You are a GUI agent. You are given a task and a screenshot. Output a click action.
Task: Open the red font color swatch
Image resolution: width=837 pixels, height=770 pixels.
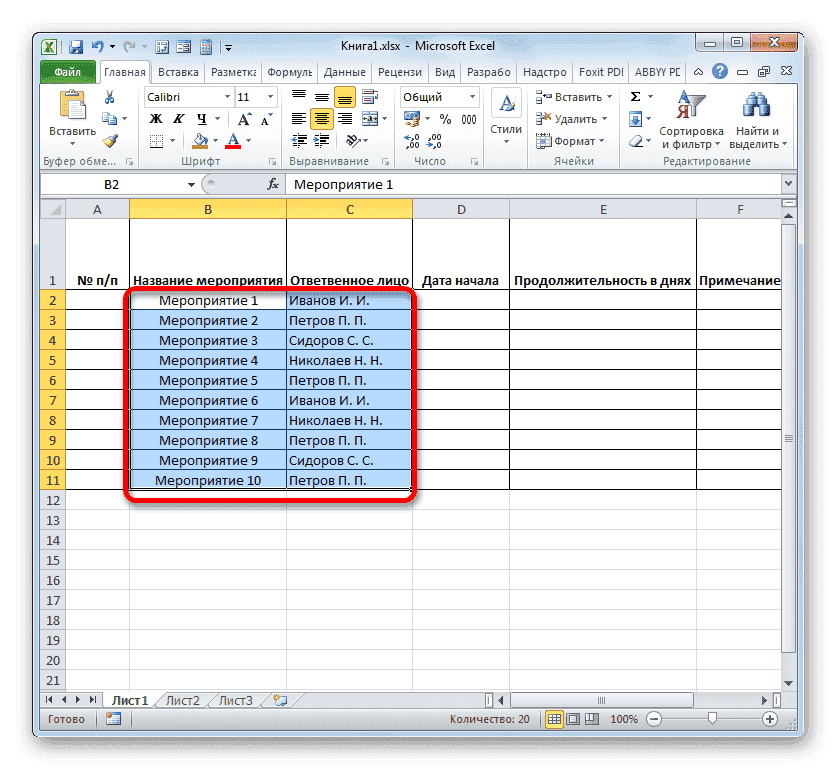click(x=232, y=143)
